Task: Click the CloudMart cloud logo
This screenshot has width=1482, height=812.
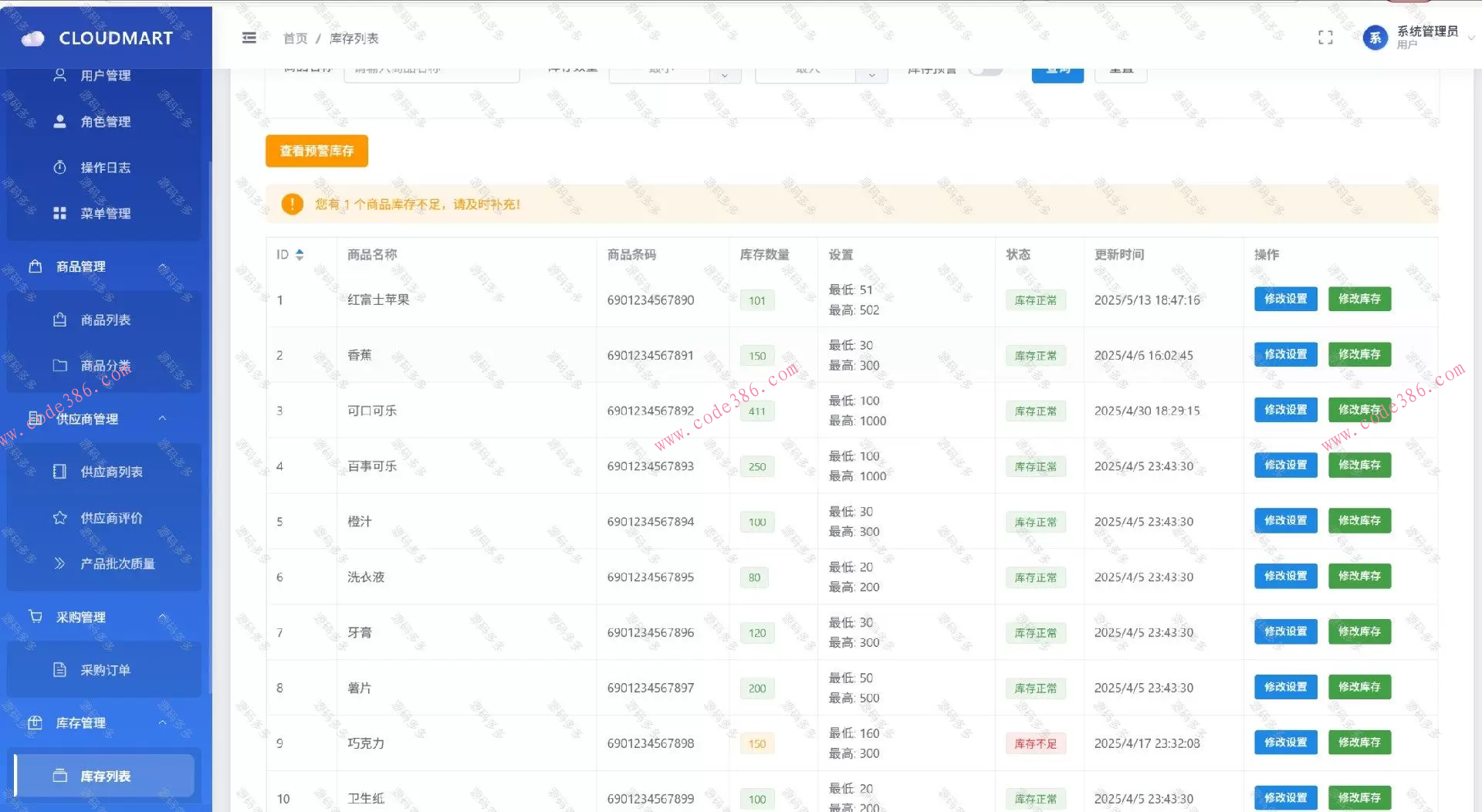Action: pos(33,39)
